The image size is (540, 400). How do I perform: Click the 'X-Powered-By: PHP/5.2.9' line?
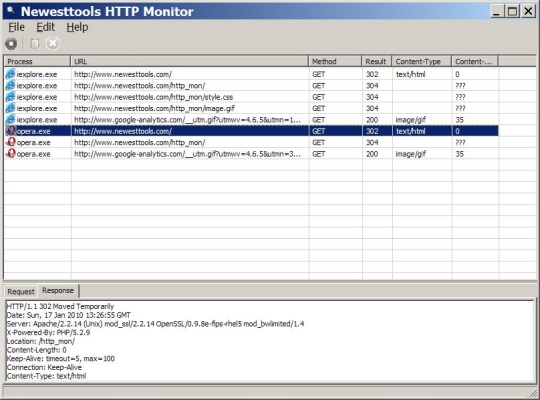point(49,332)
